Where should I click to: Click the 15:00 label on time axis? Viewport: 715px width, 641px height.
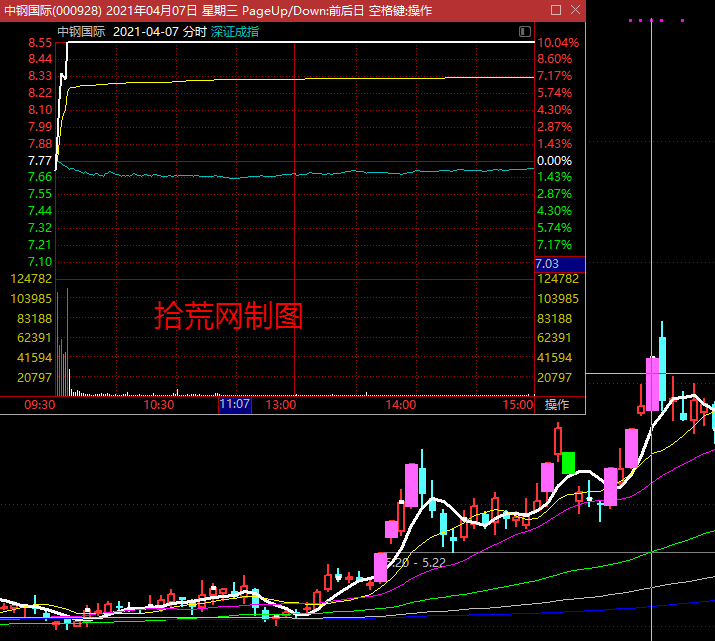(x=518, y=405)
